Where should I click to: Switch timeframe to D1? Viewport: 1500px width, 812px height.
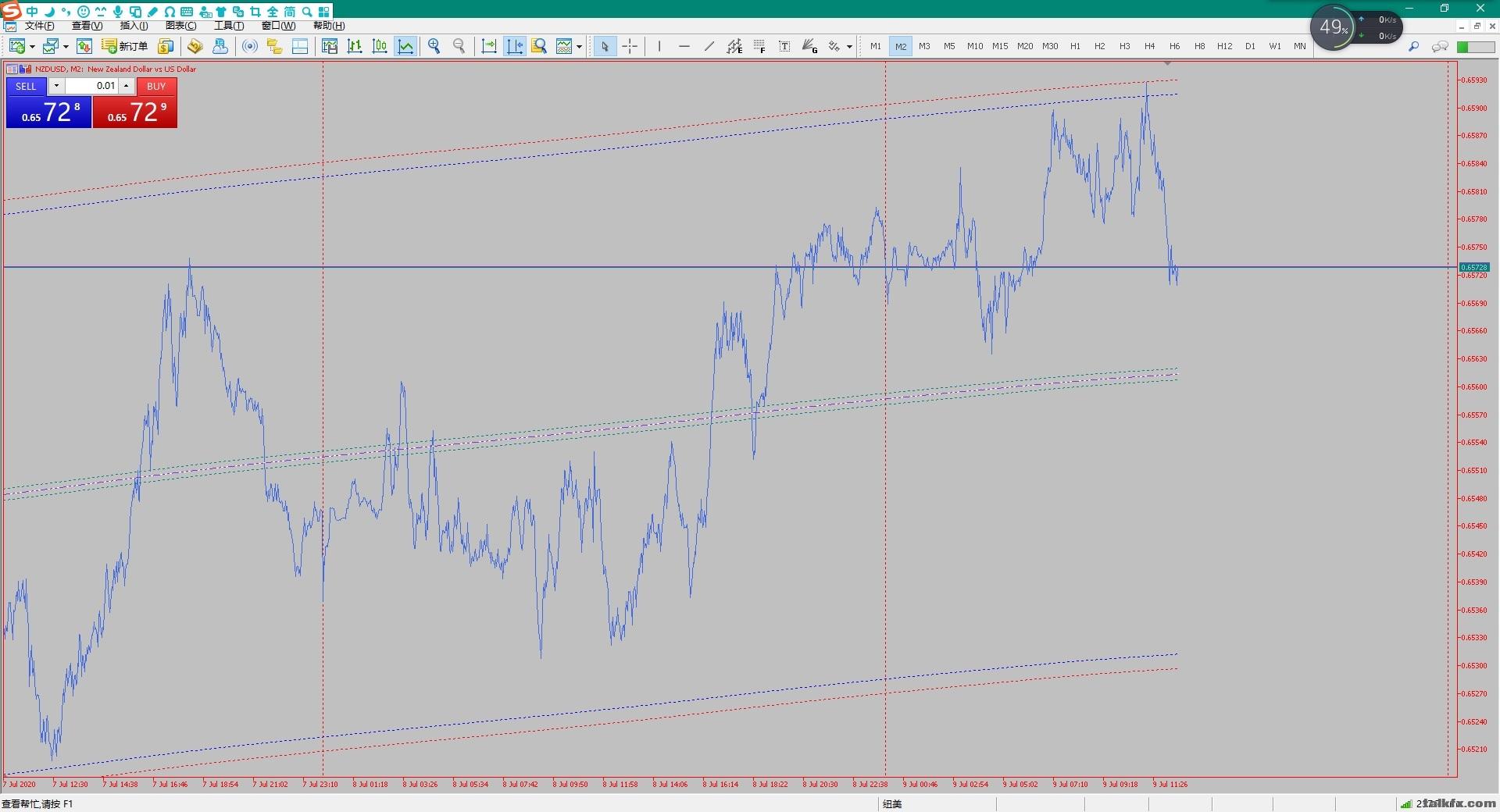pos(1250,47)
